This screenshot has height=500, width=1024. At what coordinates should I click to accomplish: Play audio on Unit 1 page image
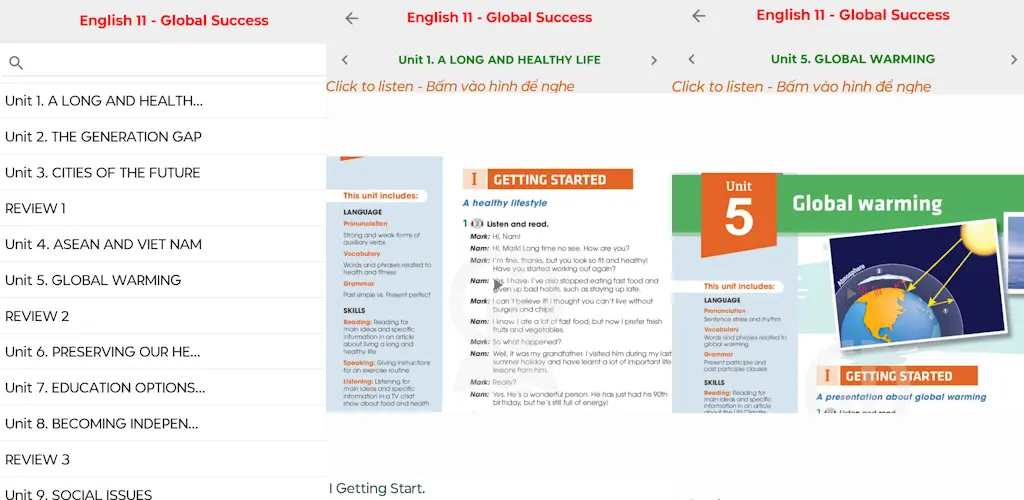point(498,285)
